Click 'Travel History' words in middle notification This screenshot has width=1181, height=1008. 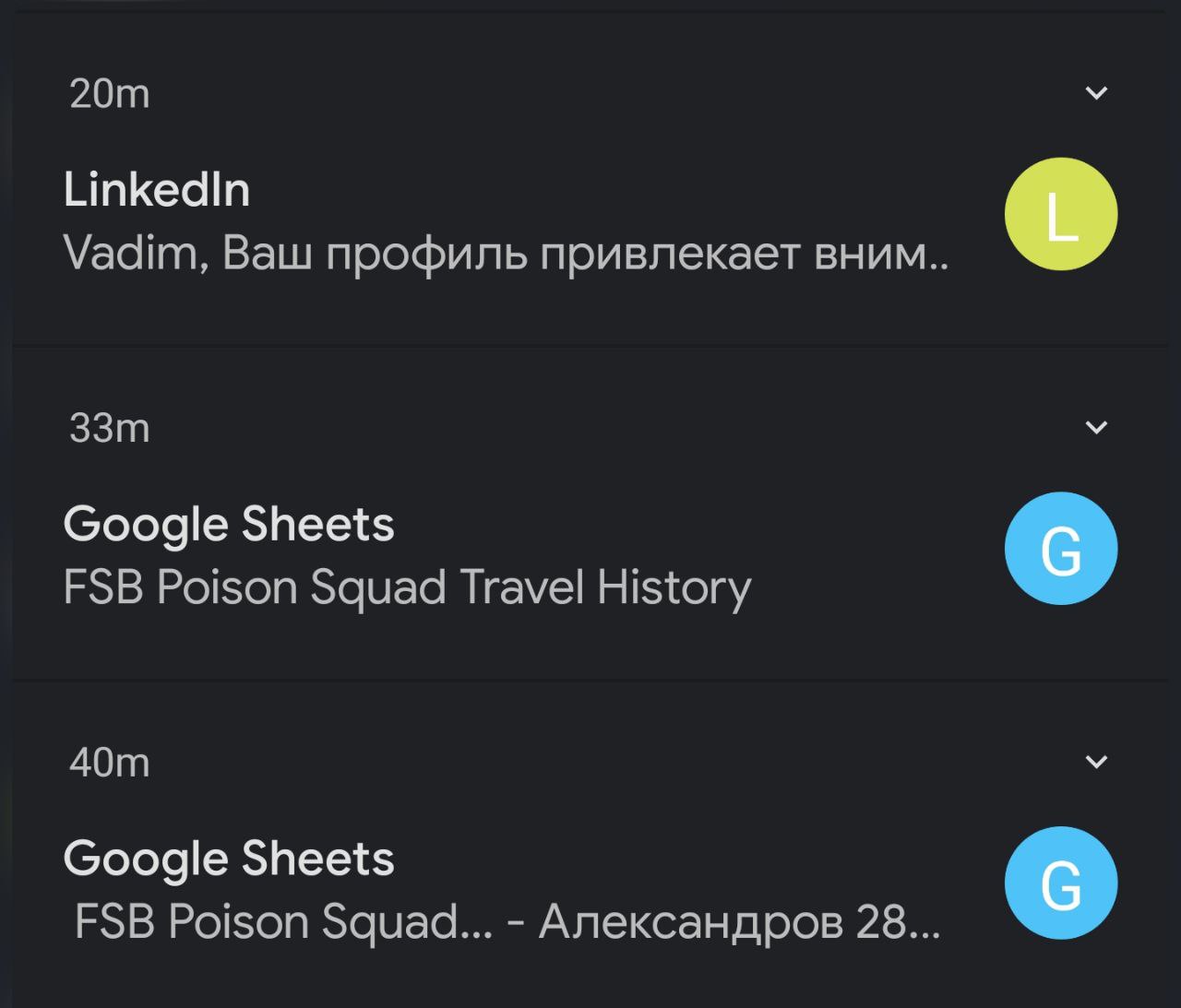tap(605, 588)
